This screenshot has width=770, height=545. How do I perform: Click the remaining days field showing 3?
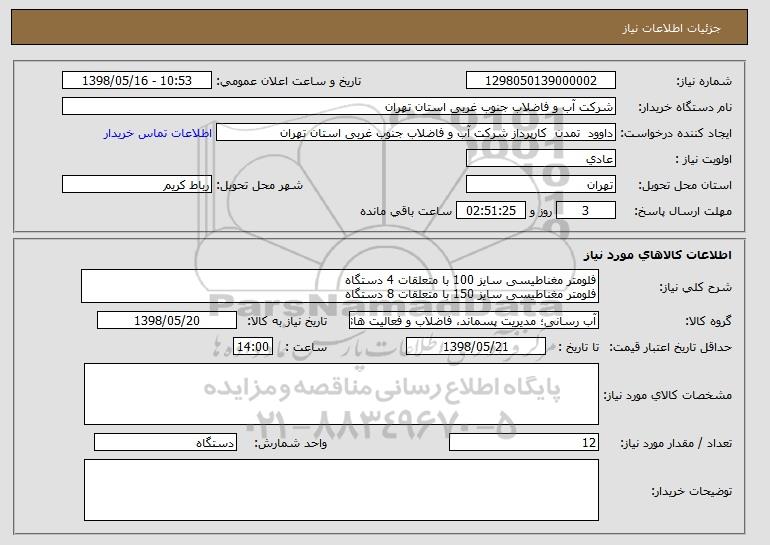click(x=585, y=211)
